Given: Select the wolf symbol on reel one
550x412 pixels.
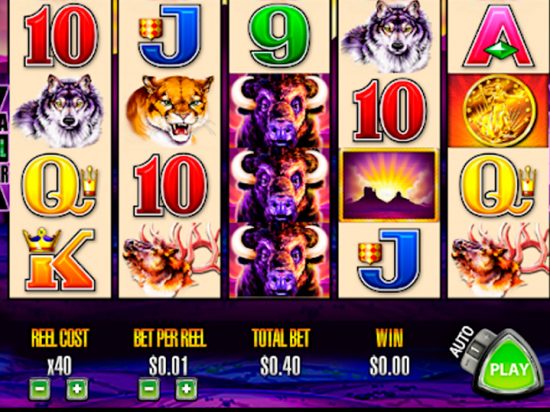Looking at the screenshot, I should coord(59,110).
